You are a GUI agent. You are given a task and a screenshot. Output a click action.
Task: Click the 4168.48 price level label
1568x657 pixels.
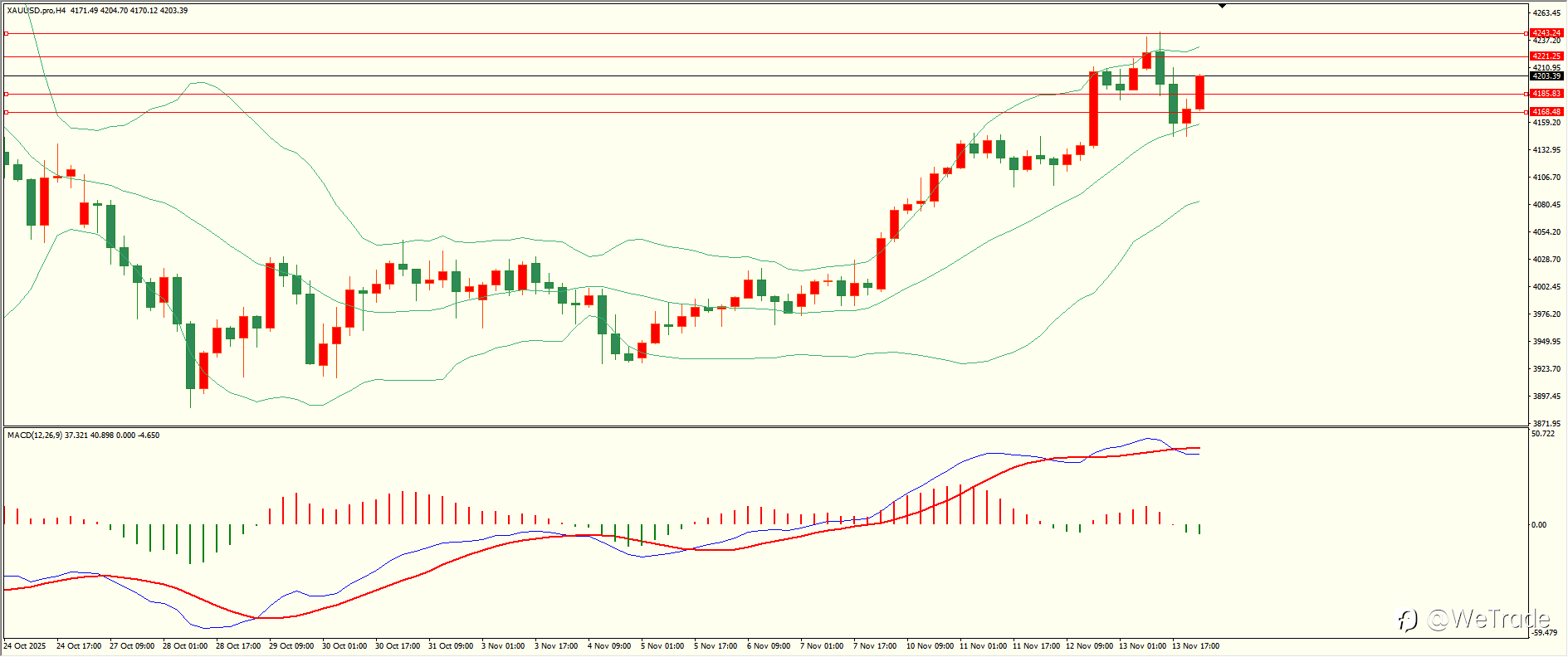1546,111
